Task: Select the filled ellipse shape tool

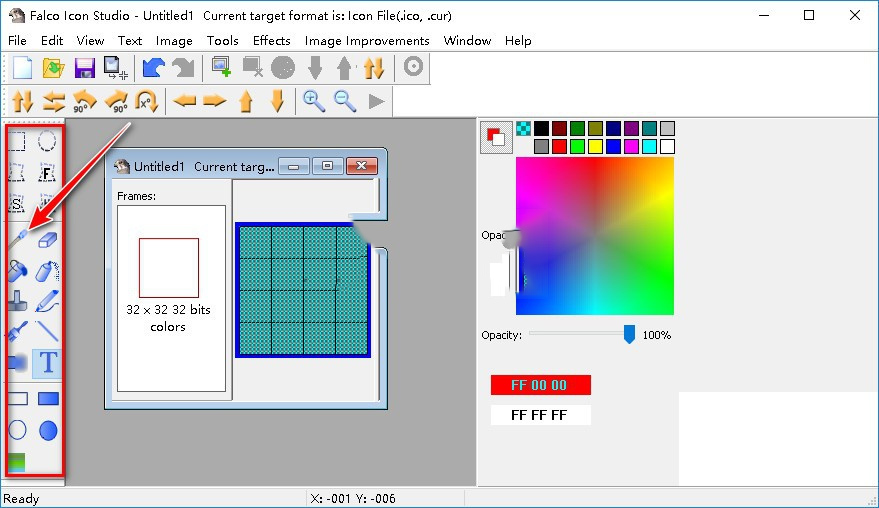Action: coord(48,430)
